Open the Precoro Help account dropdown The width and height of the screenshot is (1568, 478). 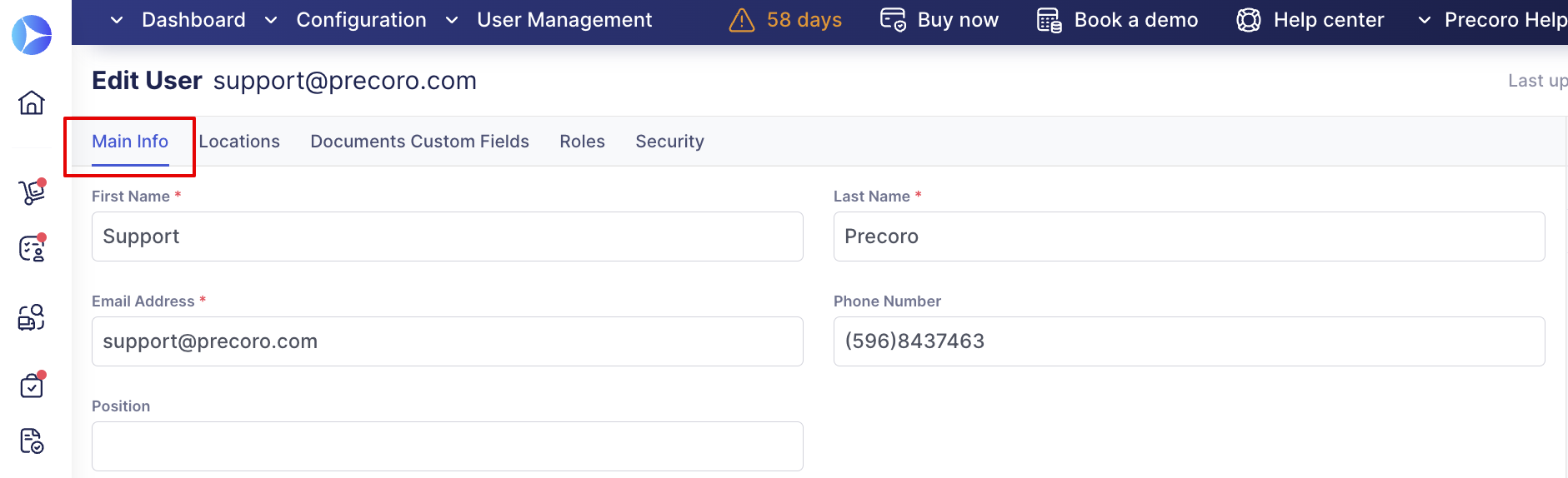(x=1492, y=20)
